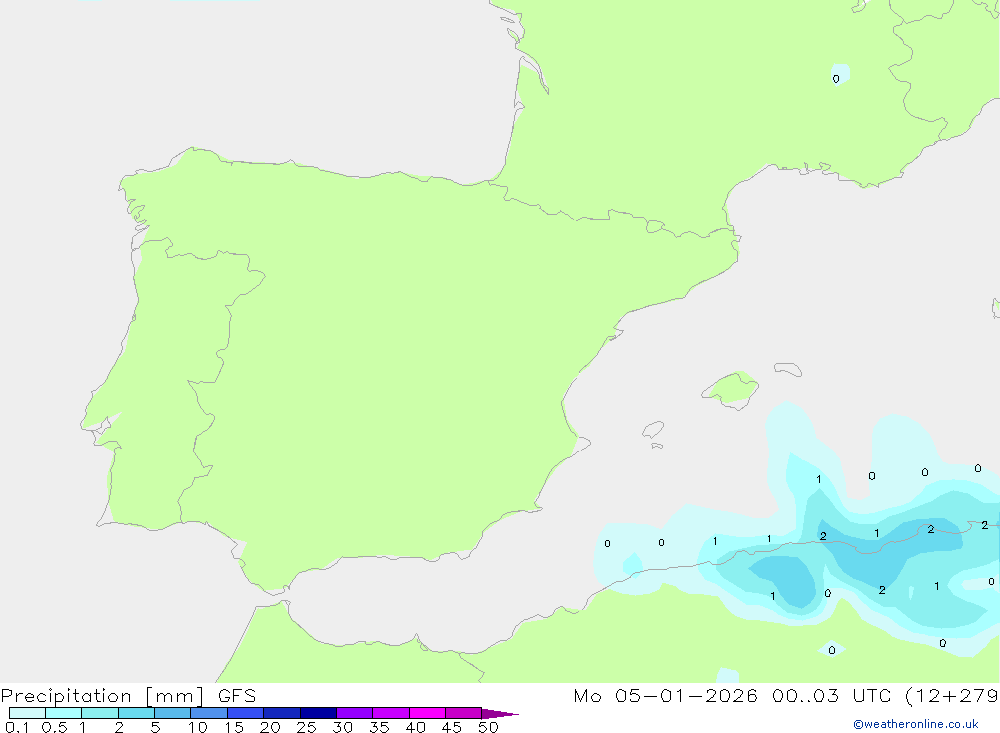Click the '30' legend scale number

(342, 727)
